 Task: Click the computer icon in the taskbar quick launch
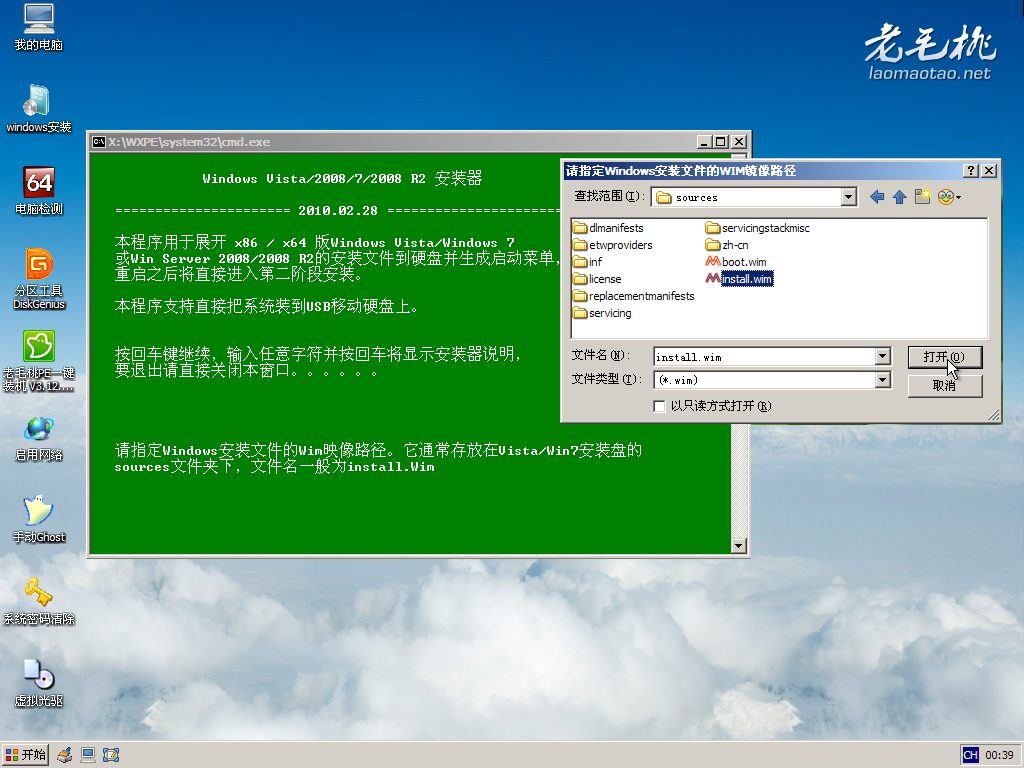click(88, 756)
